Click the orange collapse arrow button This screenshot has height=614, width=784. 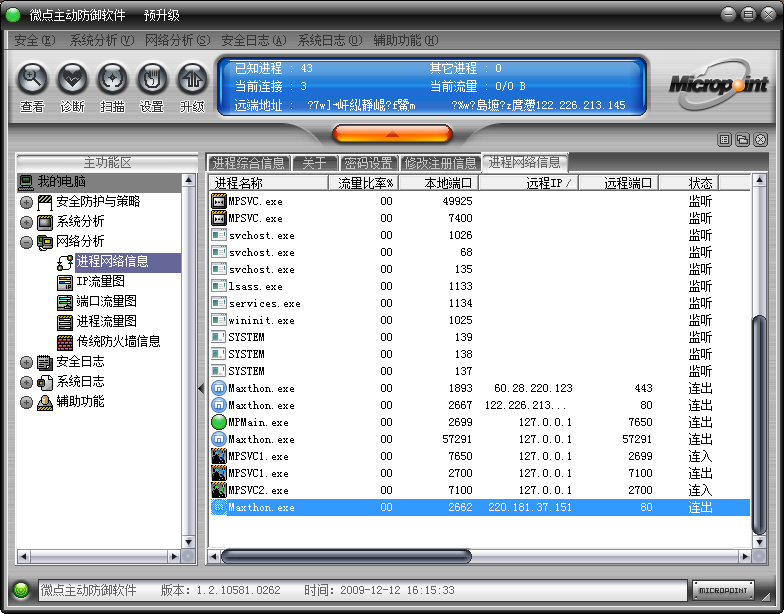(x=392, y=134)
